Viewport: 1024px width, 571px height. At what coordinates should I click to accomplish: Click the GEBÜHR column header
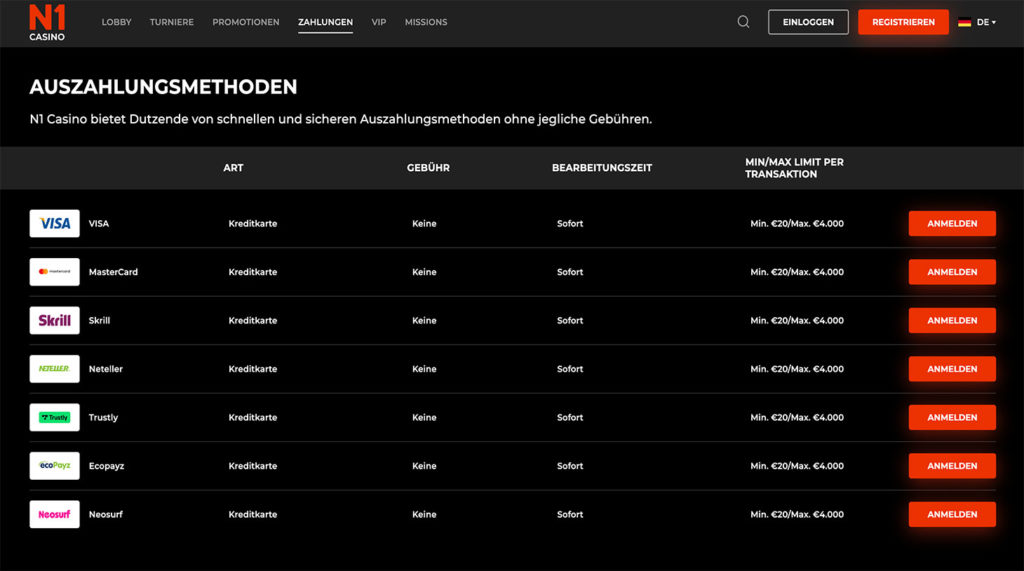428,168
